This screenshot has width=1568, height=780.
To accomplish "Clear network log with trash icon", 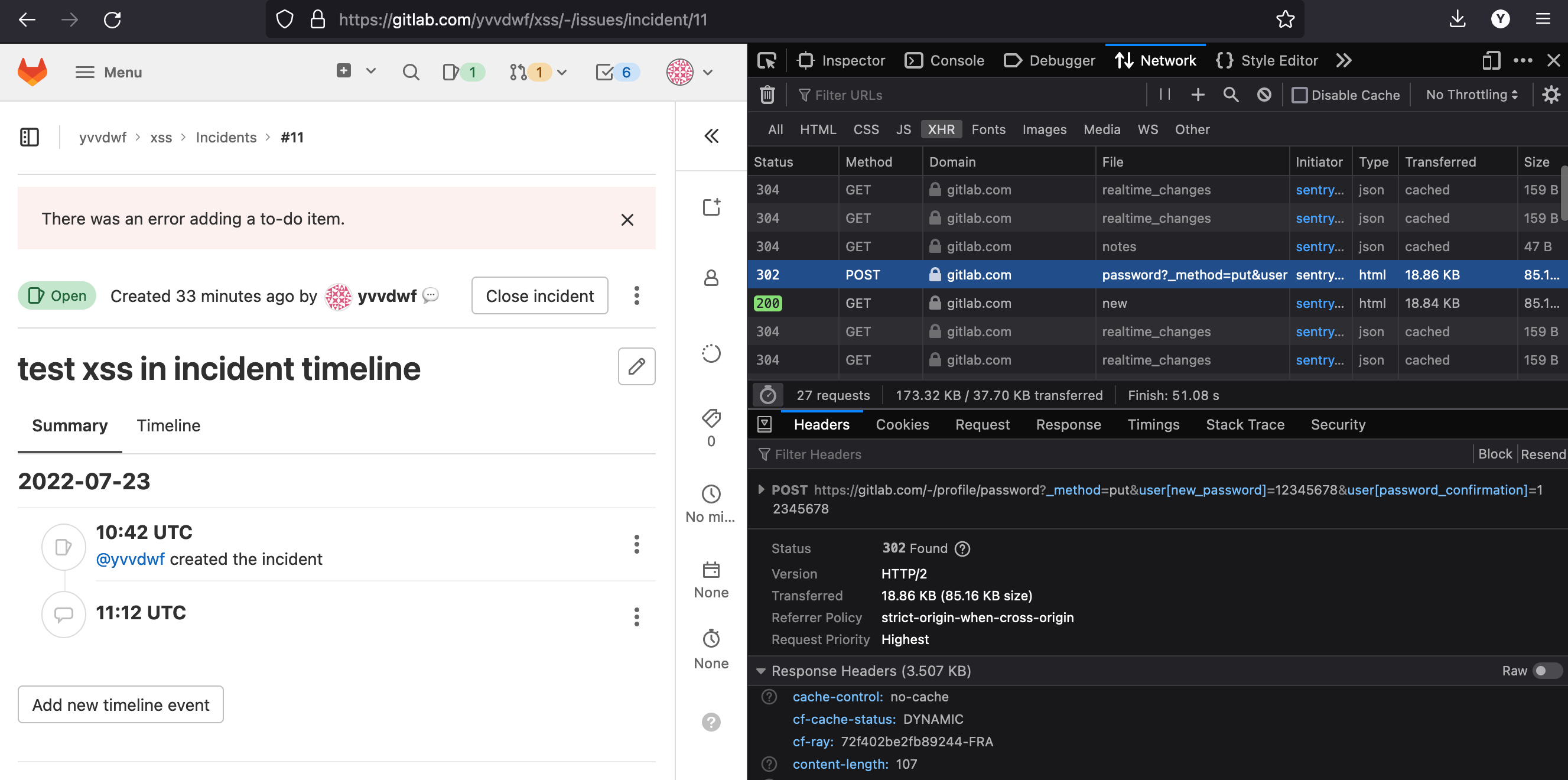I will coord(767,95).
